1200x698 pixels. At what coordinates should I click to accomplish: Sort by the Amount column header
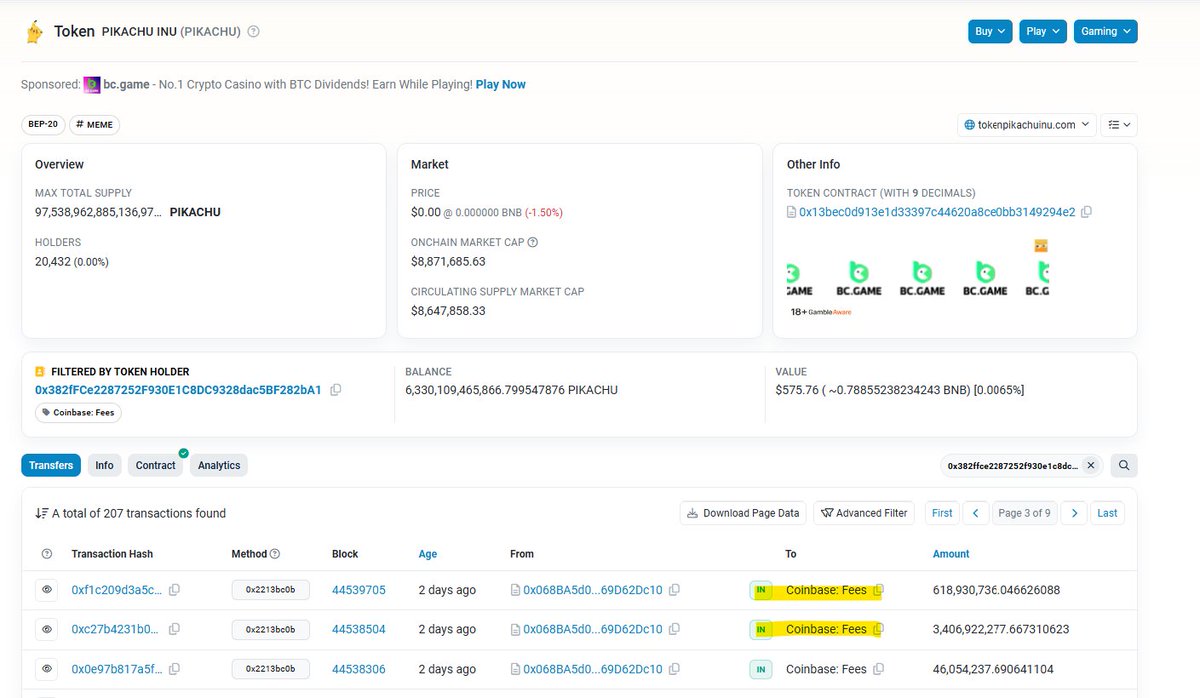[x=951, y=554]
